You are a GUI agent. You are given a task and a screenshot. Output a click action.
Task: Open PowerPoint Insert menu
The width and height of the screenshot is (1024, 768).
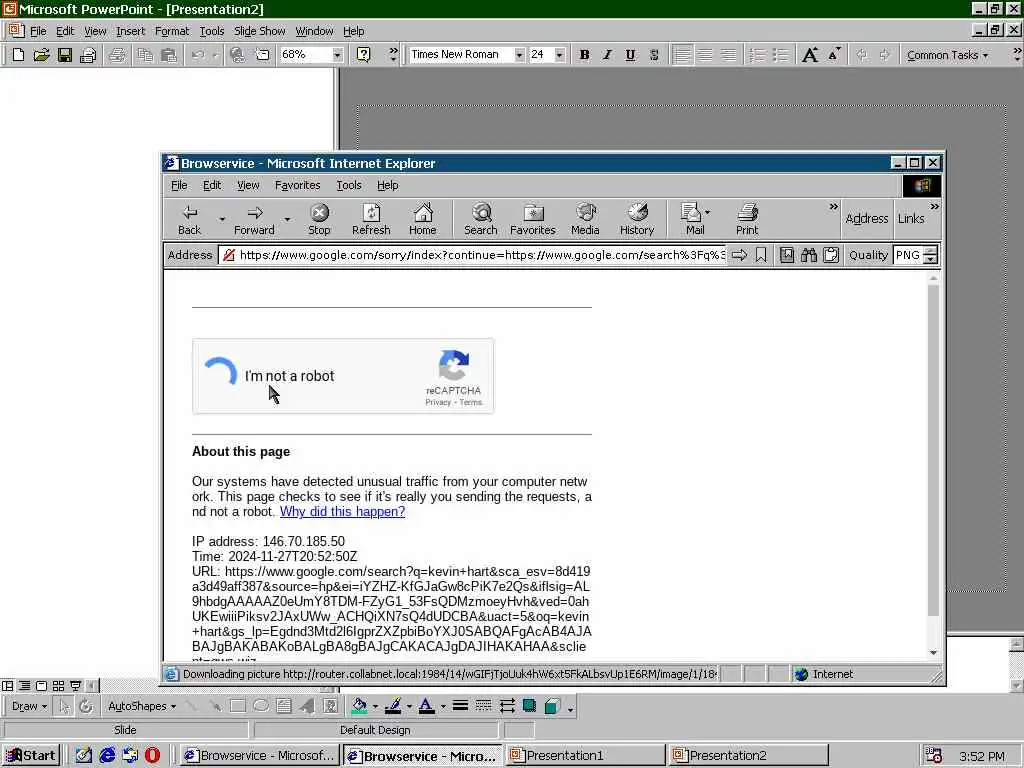pos(131,31)
